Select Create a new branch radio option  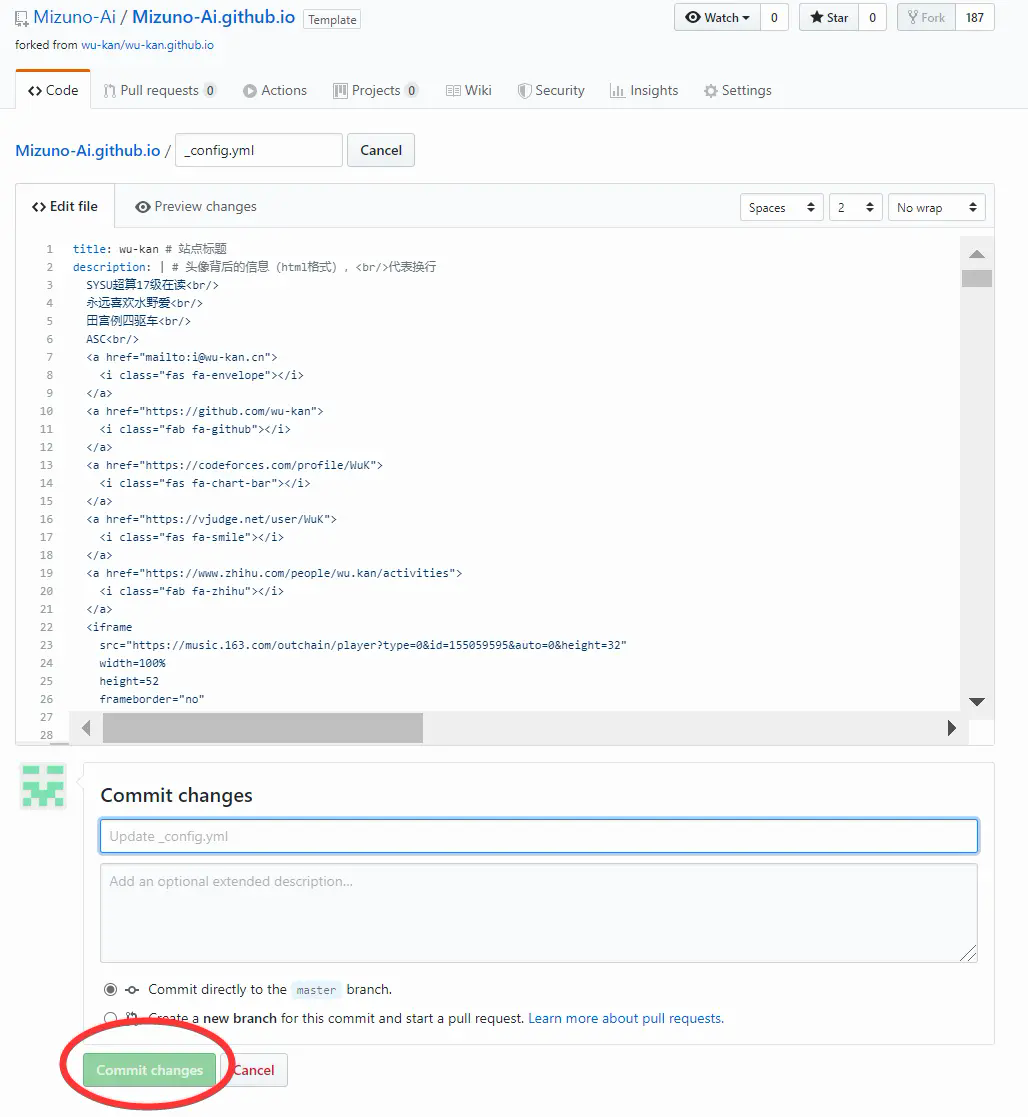coord(110,1018)
